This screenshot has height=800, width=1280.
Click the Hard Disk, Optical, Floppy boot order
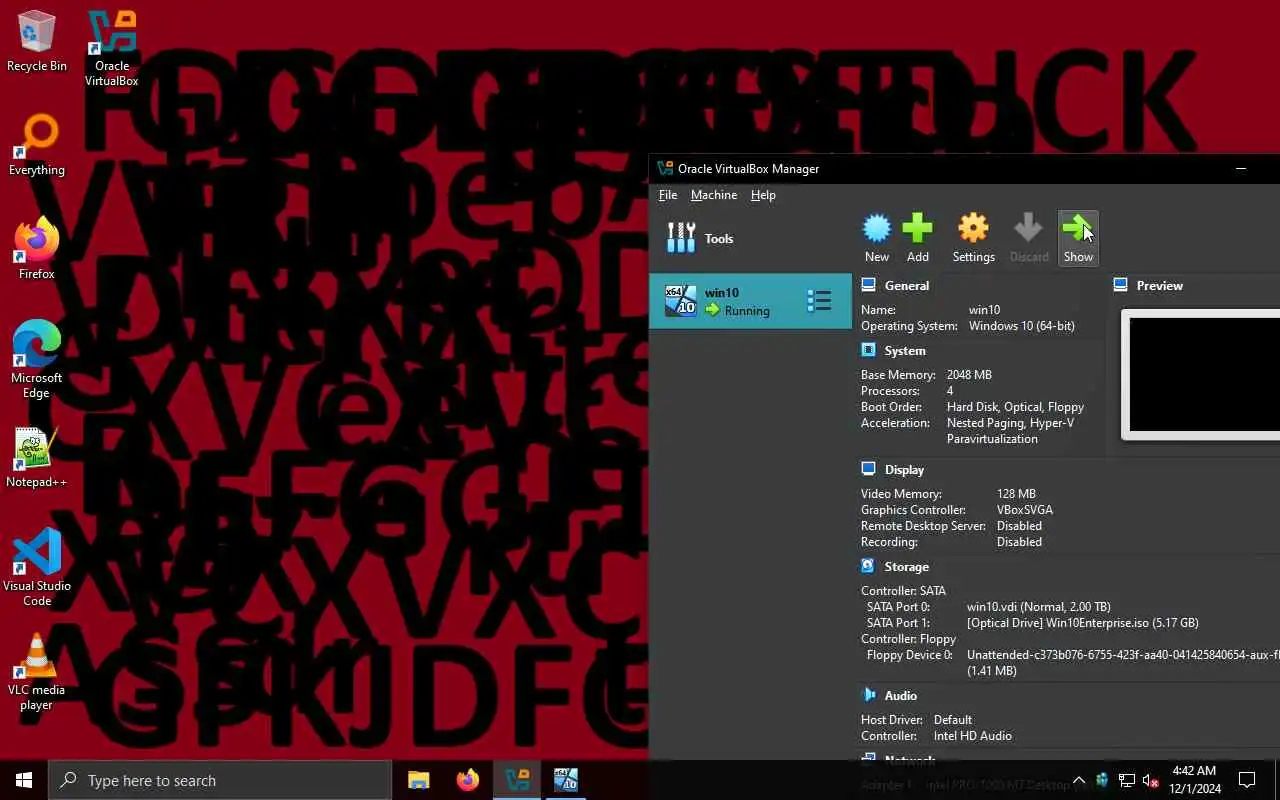click(1015, 407)
